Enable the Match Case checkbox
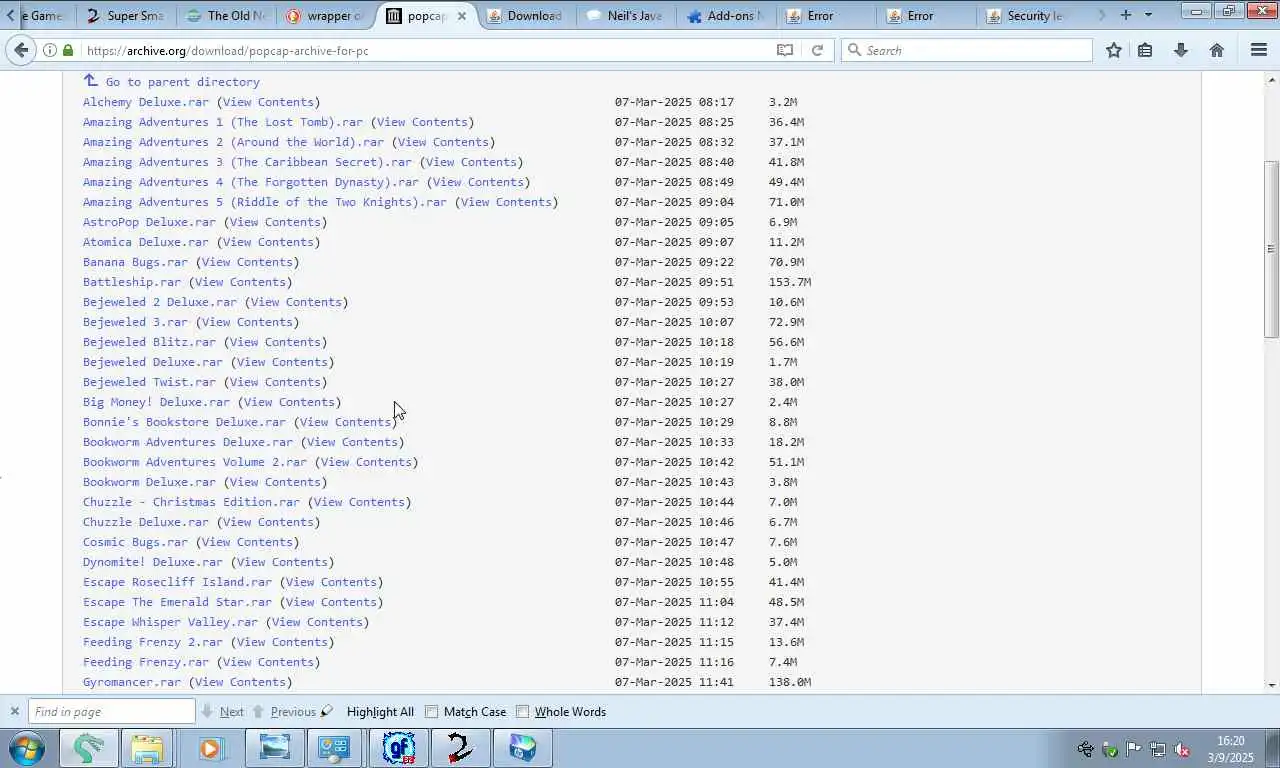The height and width of the screenshot is (768, 1280). [x=431, y=712]
